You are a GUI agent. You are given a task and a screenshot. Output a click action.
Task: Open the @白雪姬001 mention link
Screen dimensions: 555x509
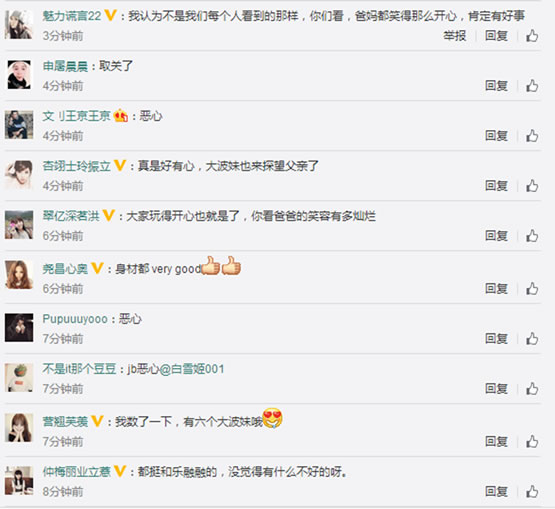[192, 369]
